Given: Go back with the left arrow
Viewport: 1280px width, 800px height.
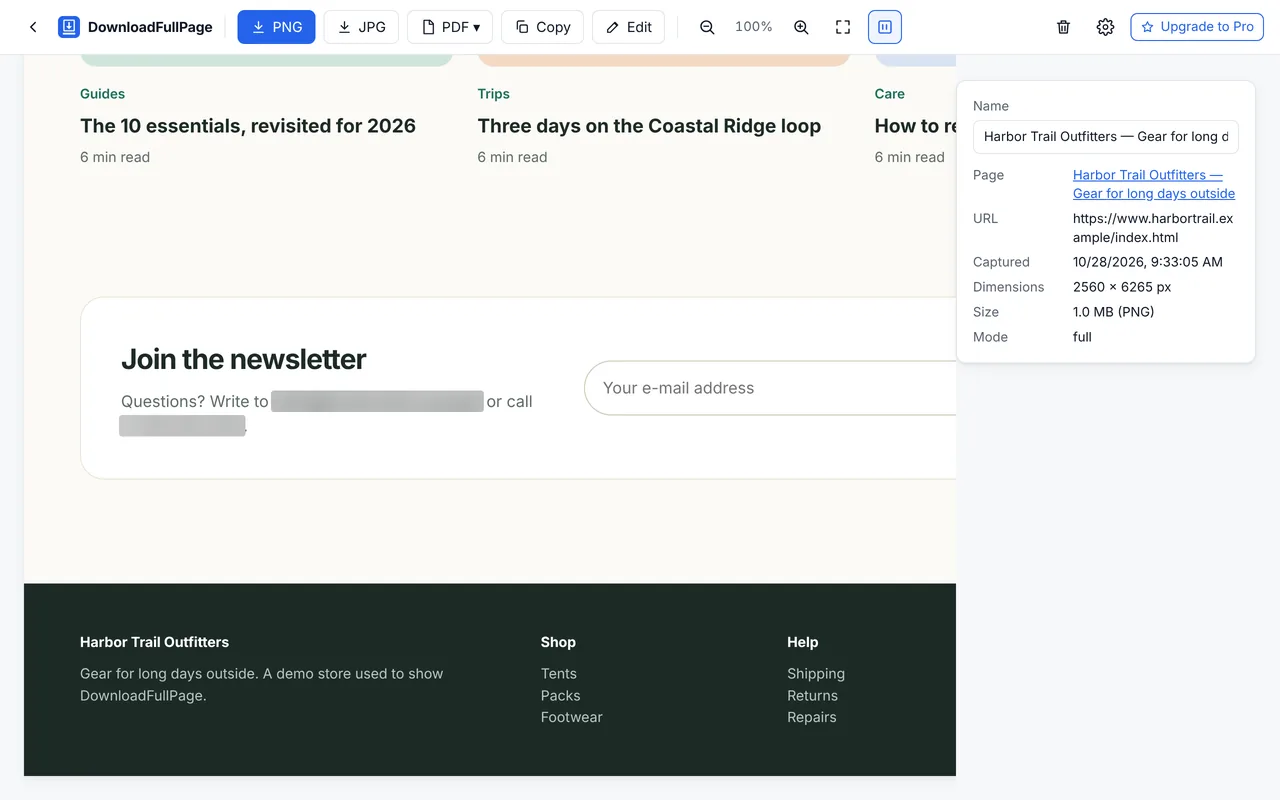Looking at the screenshot, I should click(33, 27).
